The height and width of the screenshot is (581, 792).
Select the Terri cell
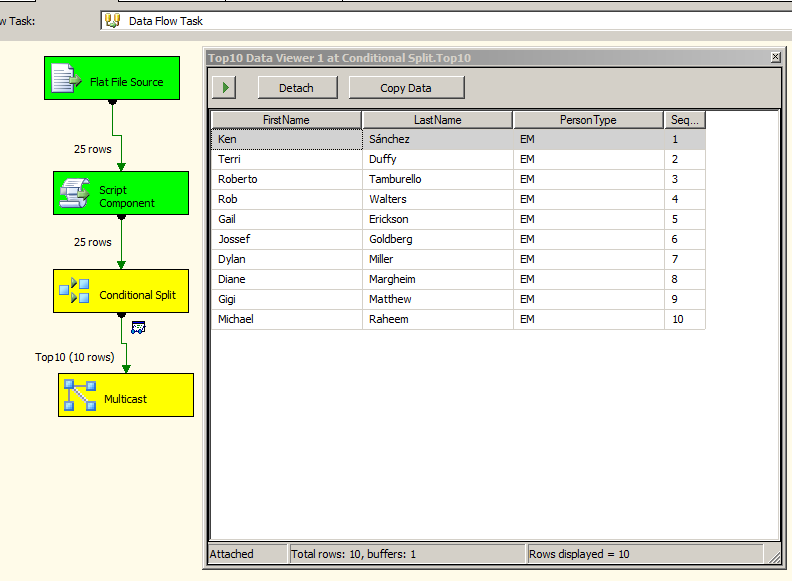[286, 159]
